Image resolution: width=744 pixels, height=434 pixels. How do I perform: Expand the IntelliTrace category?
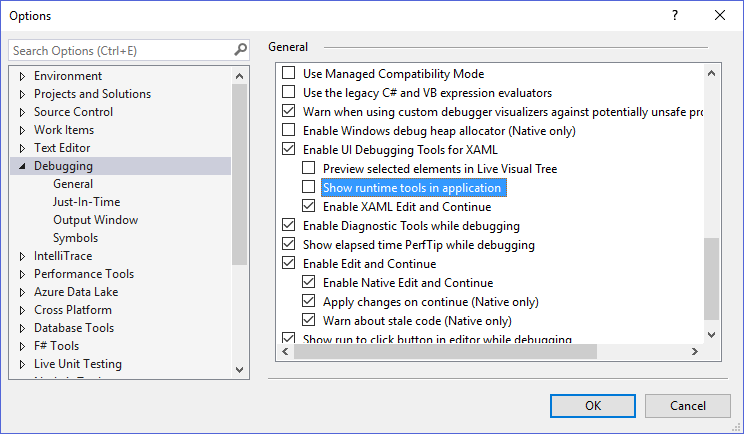[x=22, y=256]
